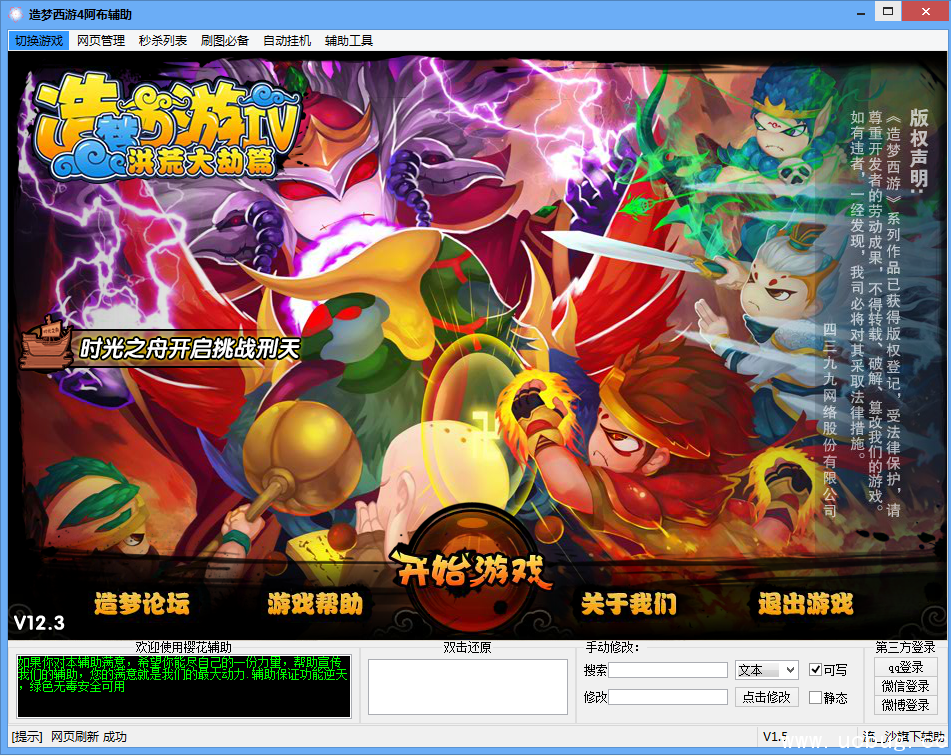Click the 点击修改 button
This screenshot has height=756, width=951.
pyautogui.click(x=766, y=697)
